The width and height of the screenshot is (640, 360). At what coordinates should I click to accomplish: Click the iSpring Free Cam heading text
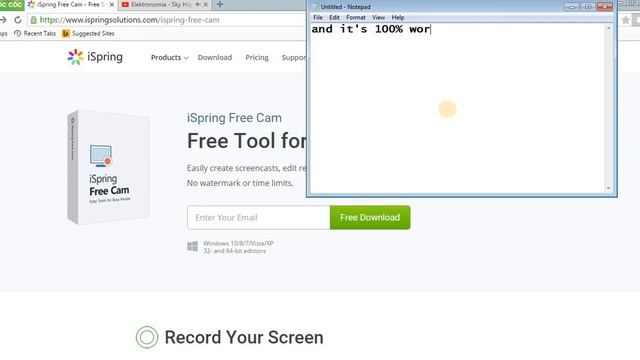click(234, 118)
